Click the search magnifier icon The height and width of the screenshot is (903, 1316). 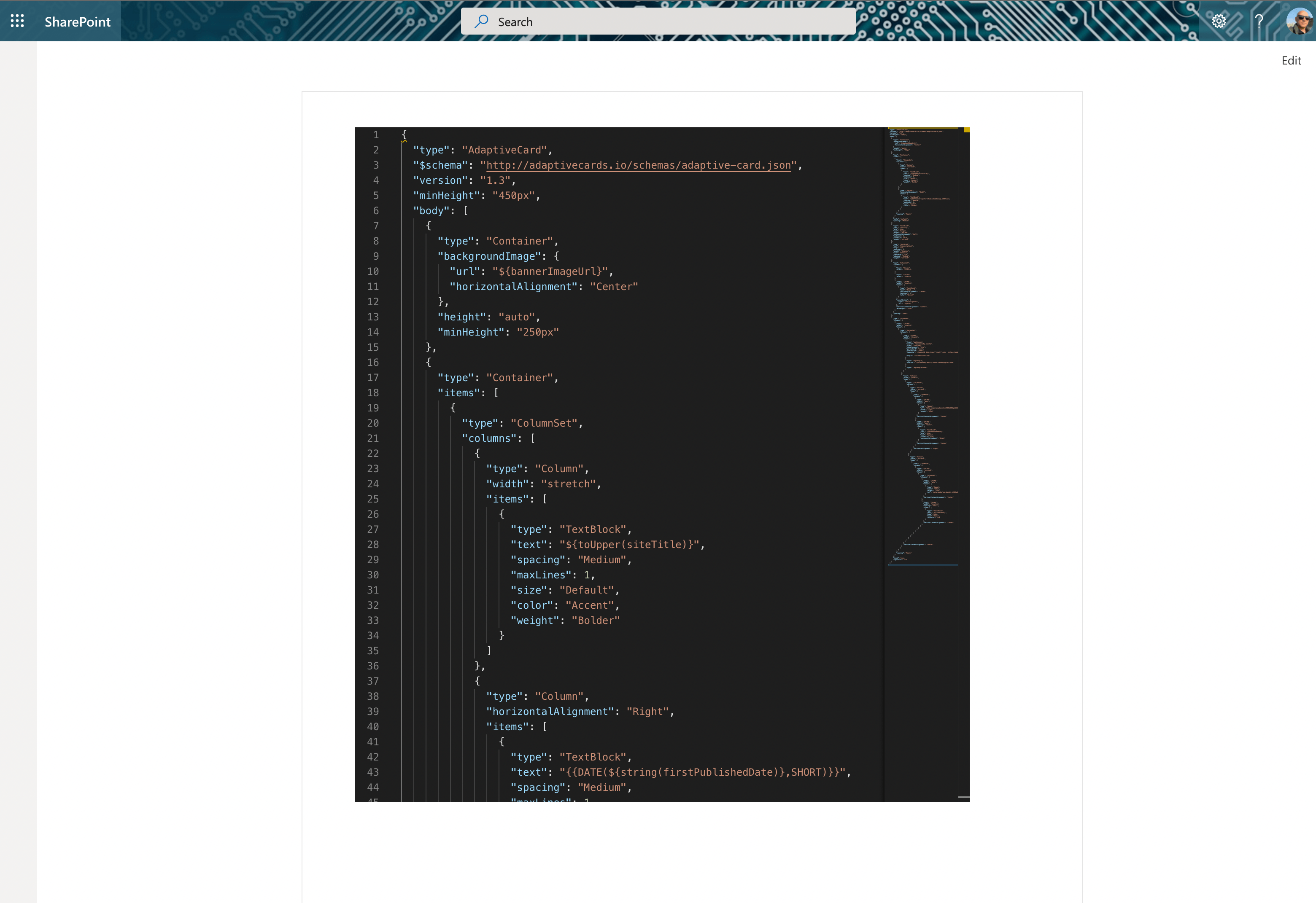coord(481,21)
